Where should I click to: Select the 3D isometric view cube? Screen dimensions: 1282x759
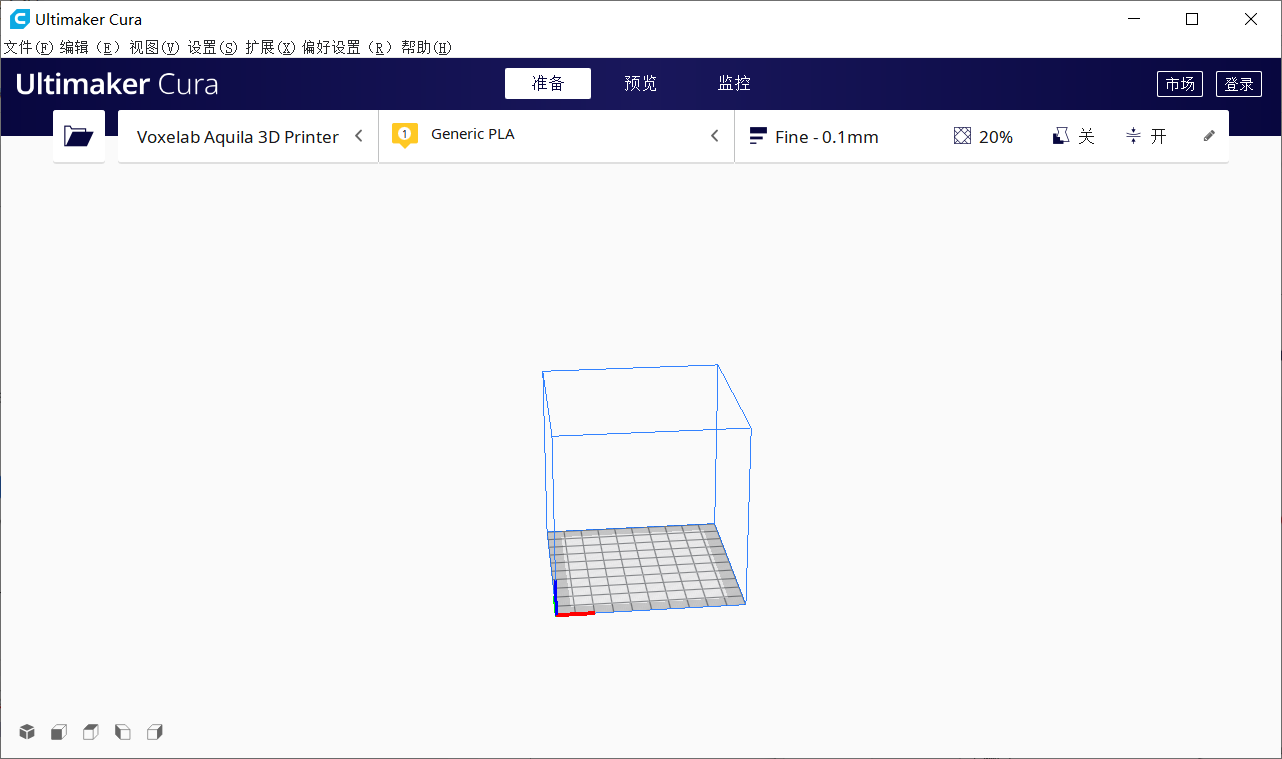tap(26, 731)
